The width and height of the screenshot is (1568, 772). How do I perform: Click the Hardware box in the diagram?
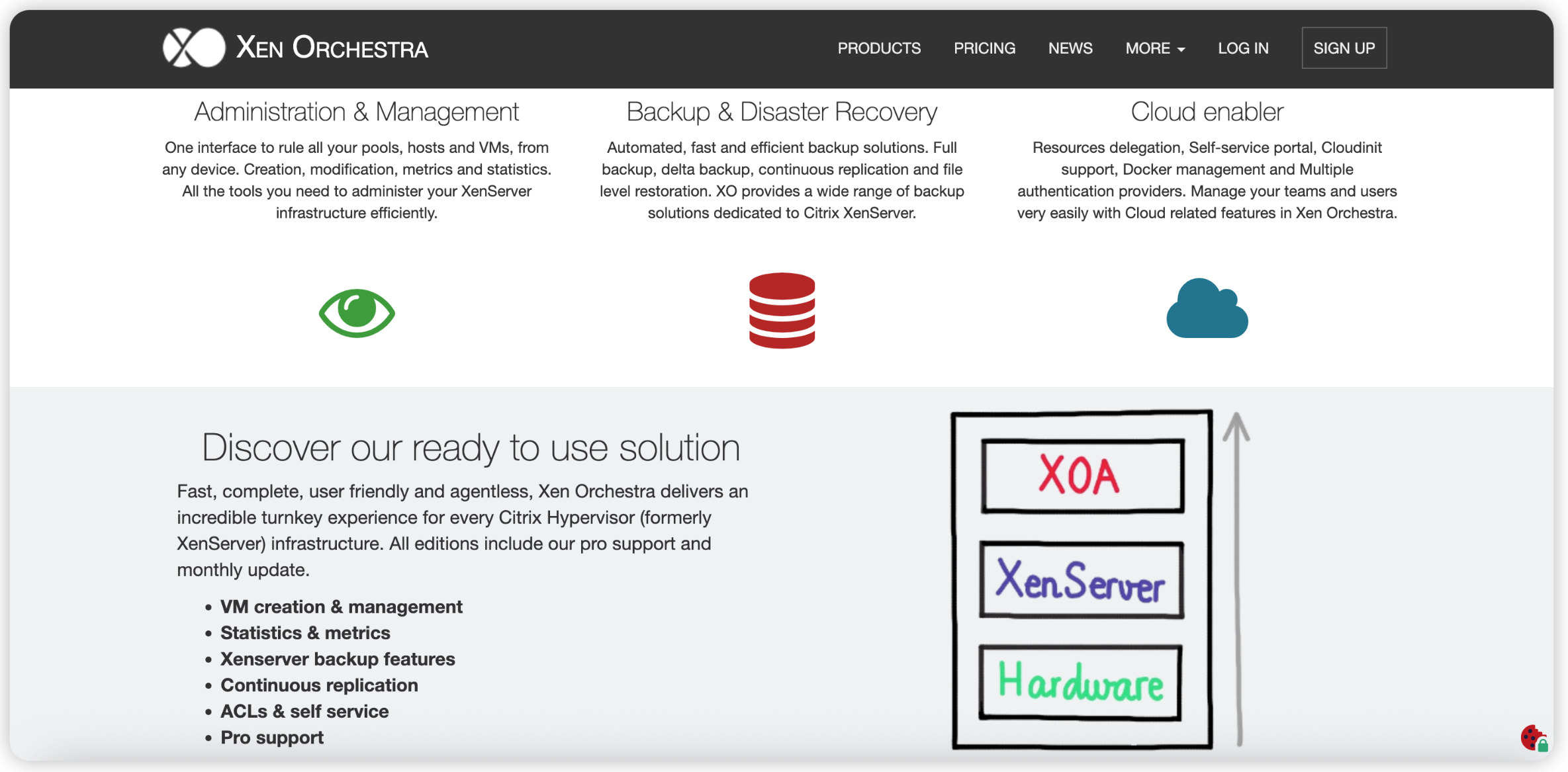pos(1080,683)
